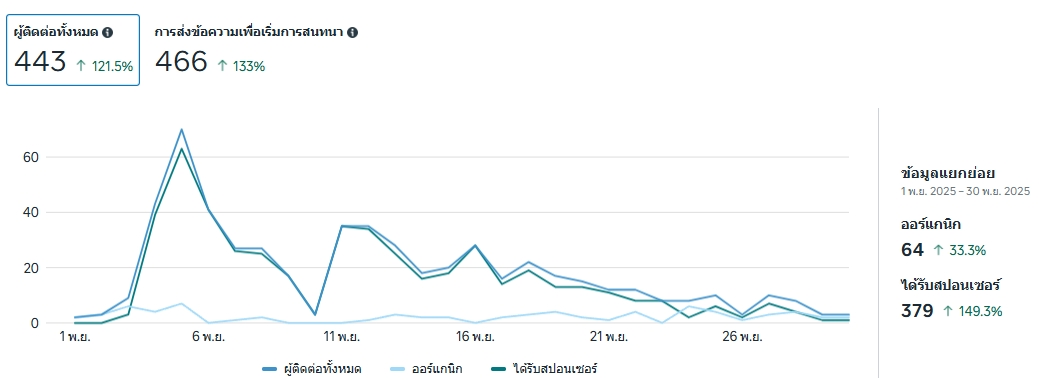Click the 11 พ.ย. date axis label
1039x380 pixels.
click(x=341, y=337)
